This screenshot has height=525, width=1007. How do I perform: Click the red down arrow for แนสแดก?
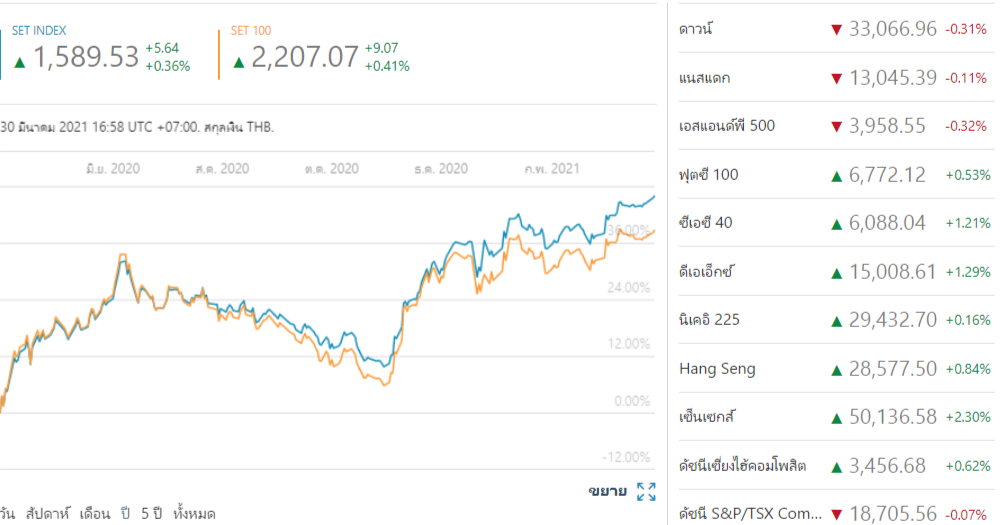(x=836, y=78)
